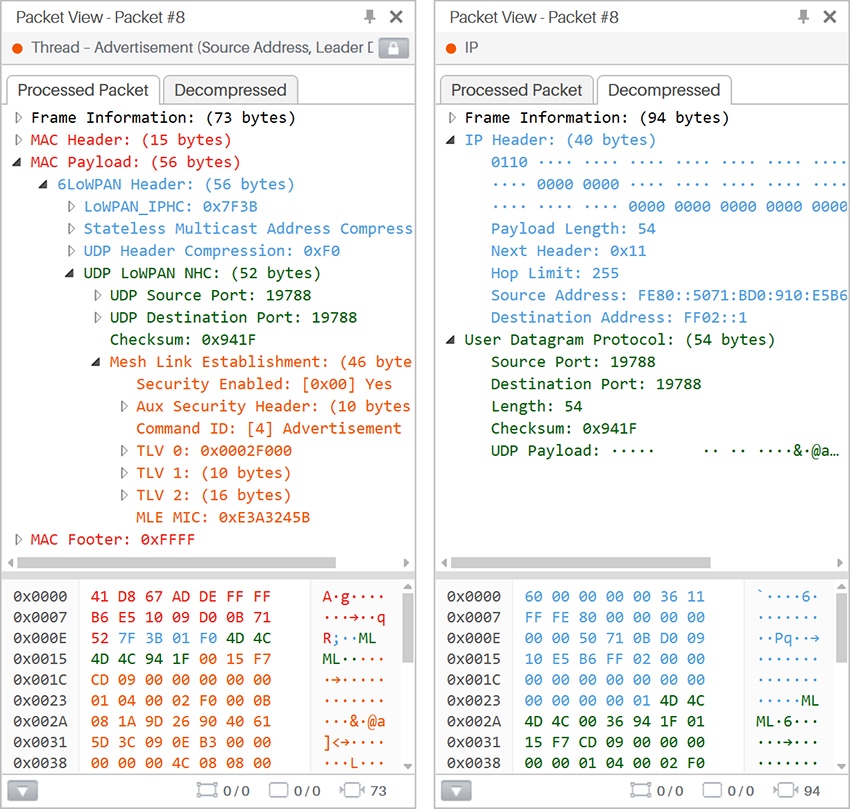
Task: Expand MAC Header (15 bytes) node
Action: [18, 140]
